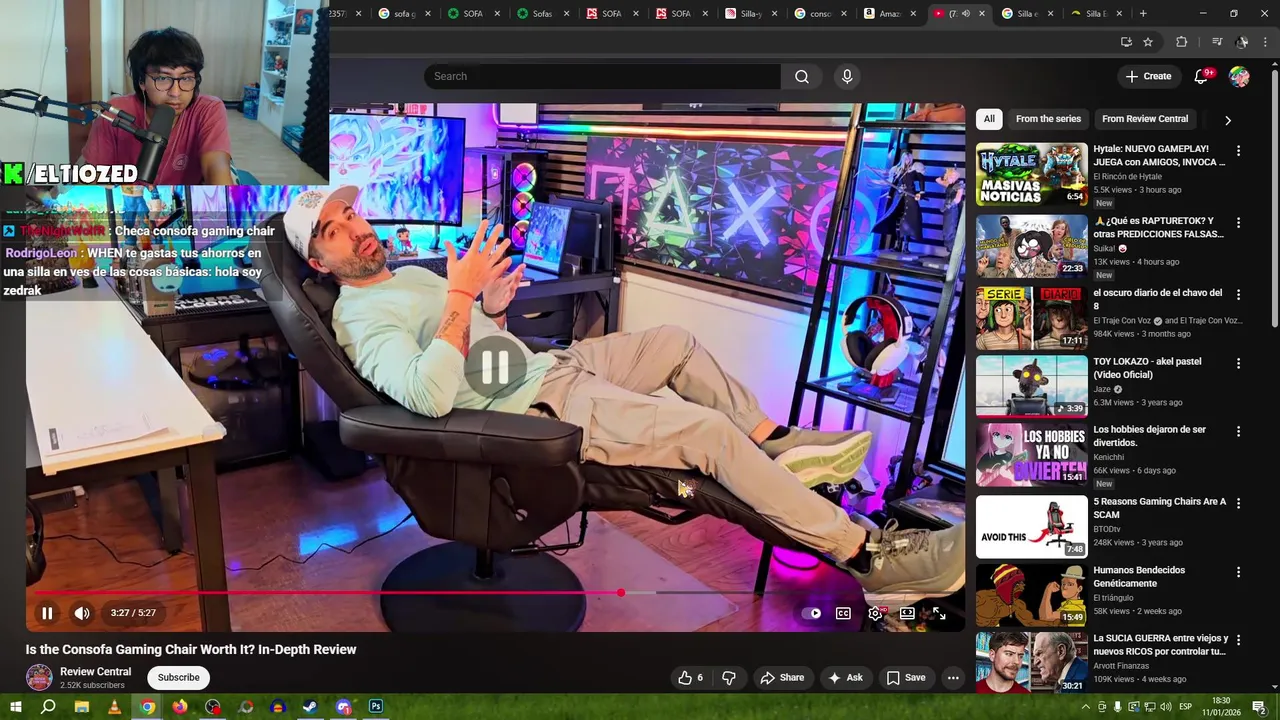Viewport: 1280px width, 720px height.
Task: Open options for La SUCIA GUERRA video
Action: pos(1238,640)
